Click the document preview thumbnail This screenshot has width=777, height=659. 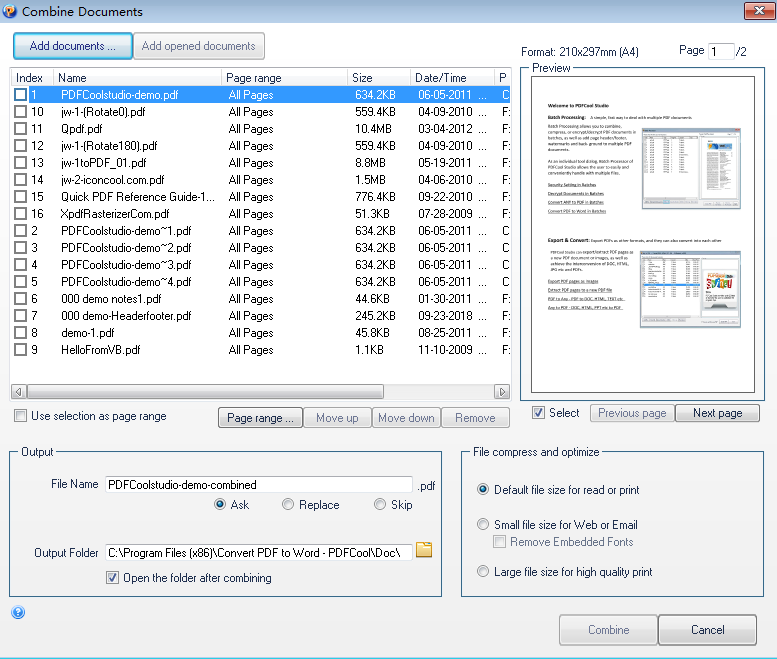coord(643,234)
